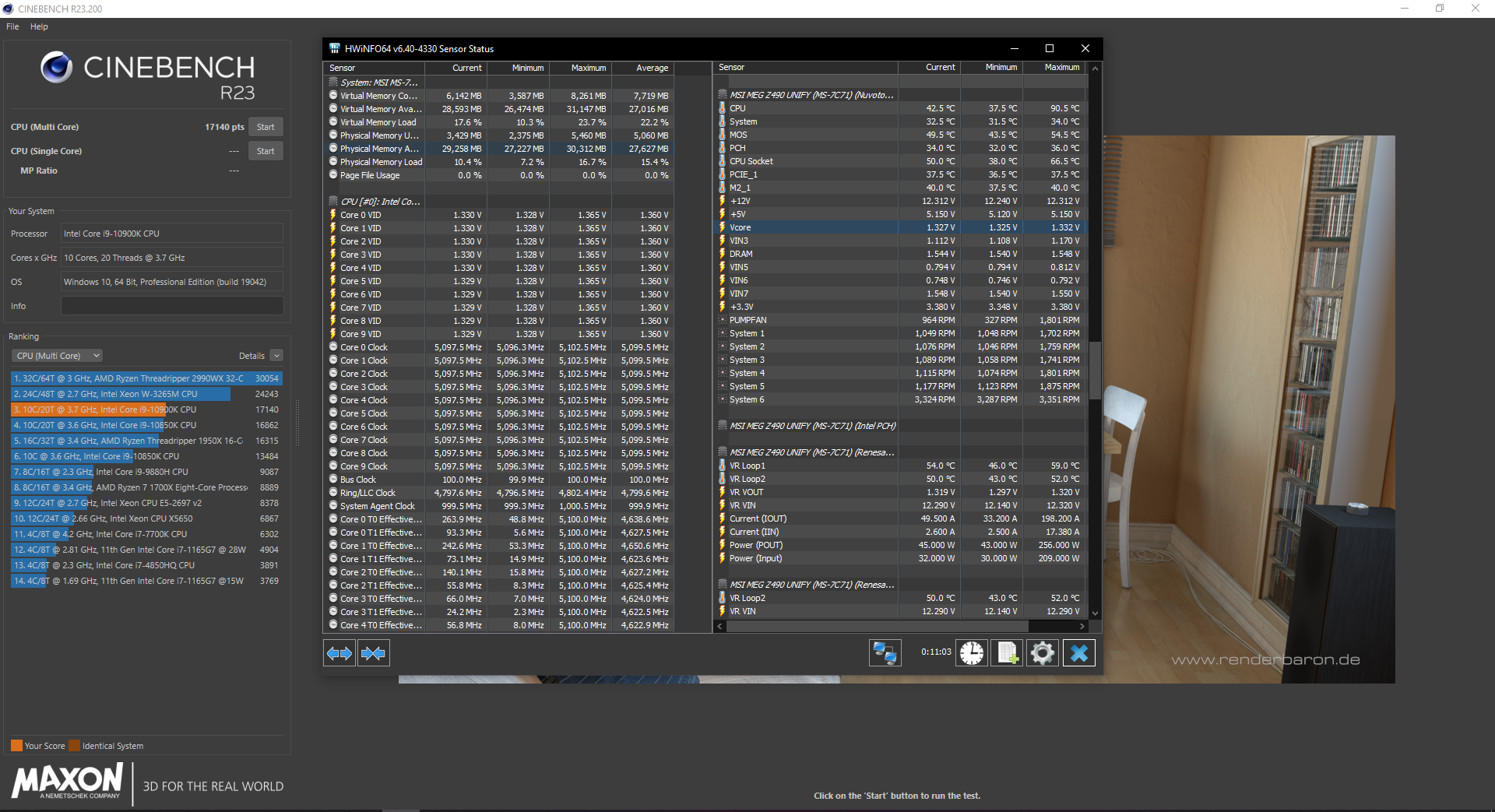Expand the ranking Details arrow

[276, 356]
